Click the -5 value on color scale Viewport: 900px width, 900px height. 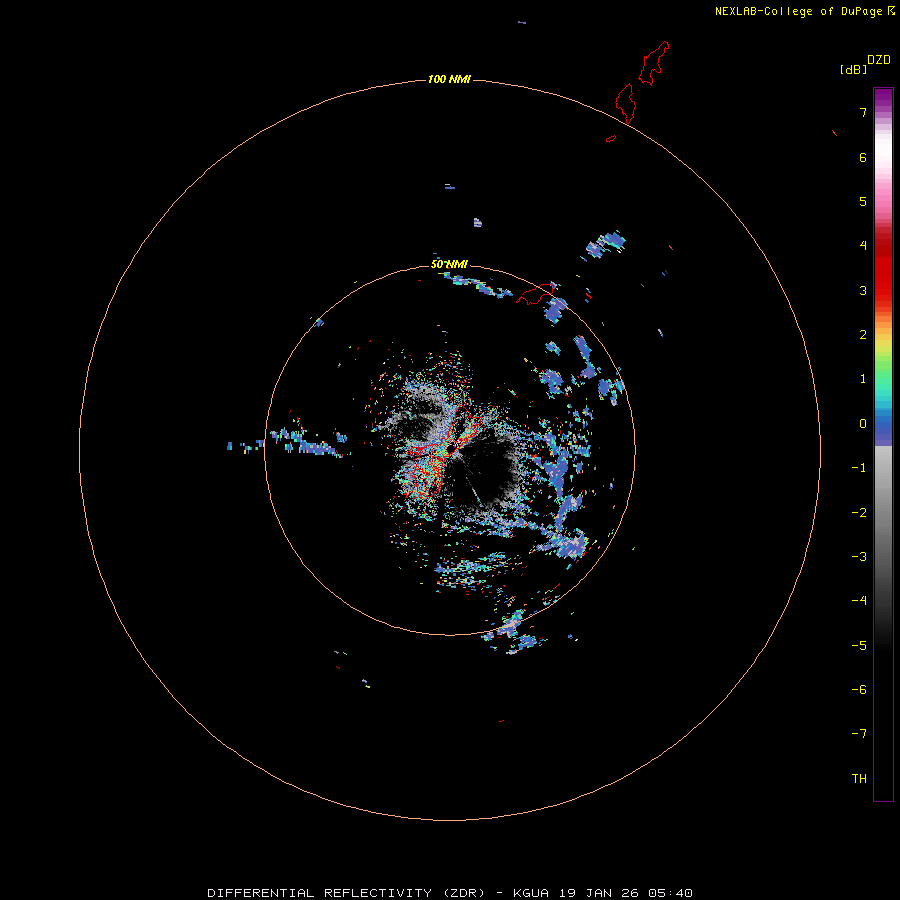tap(859, 646)
